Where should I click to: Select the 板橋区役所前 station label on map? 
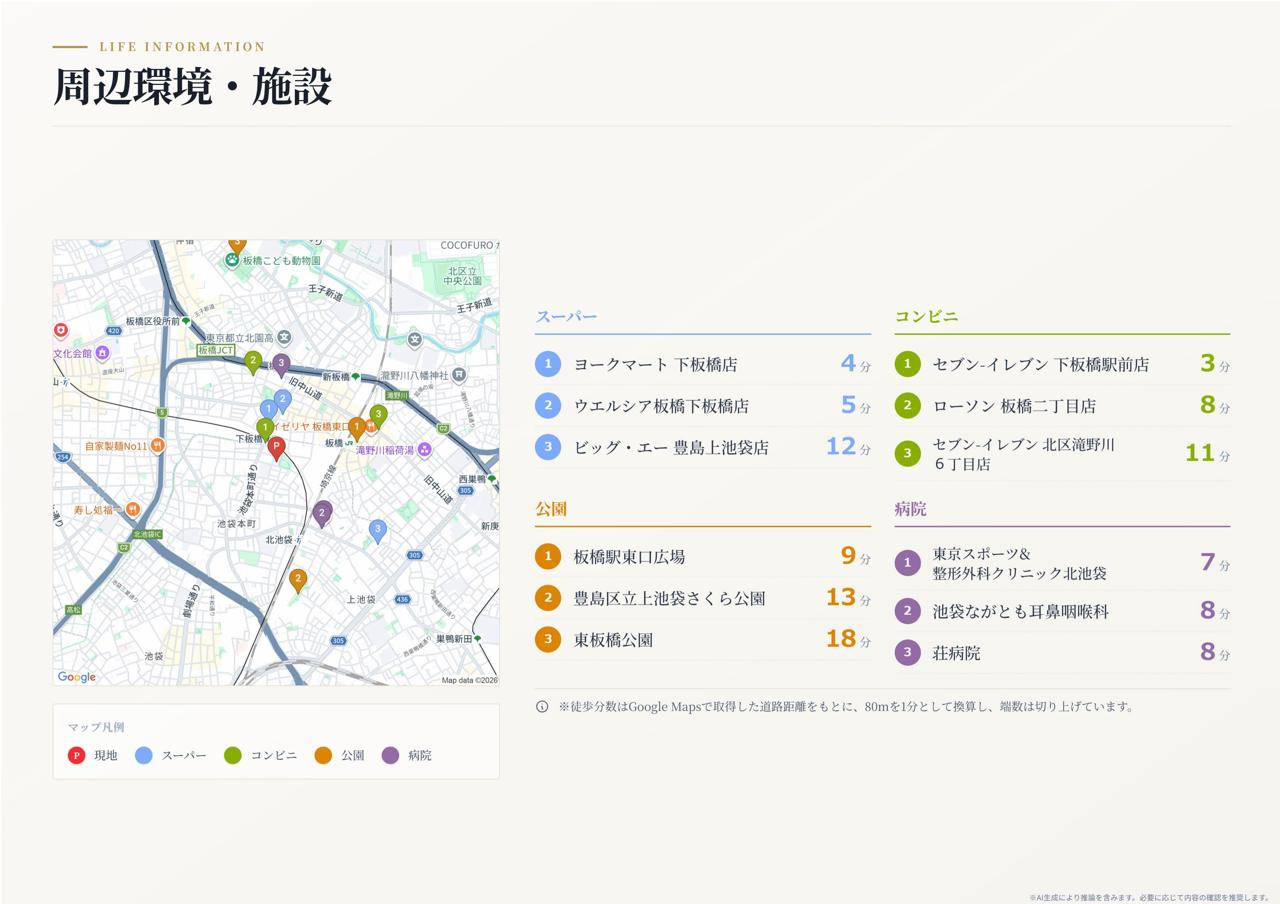click(x=153, y=321)
